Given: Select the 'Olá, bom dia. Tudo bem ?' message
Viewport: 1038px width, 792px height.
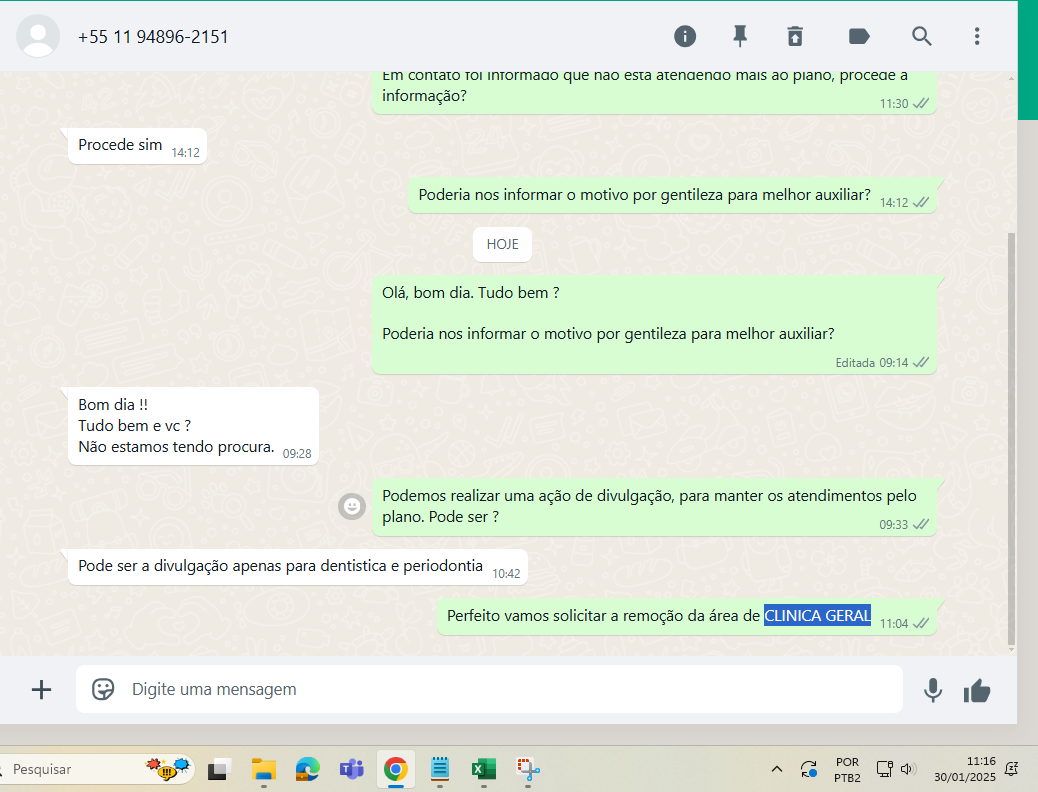Looking at the screenshot, I should click(654, 324).
